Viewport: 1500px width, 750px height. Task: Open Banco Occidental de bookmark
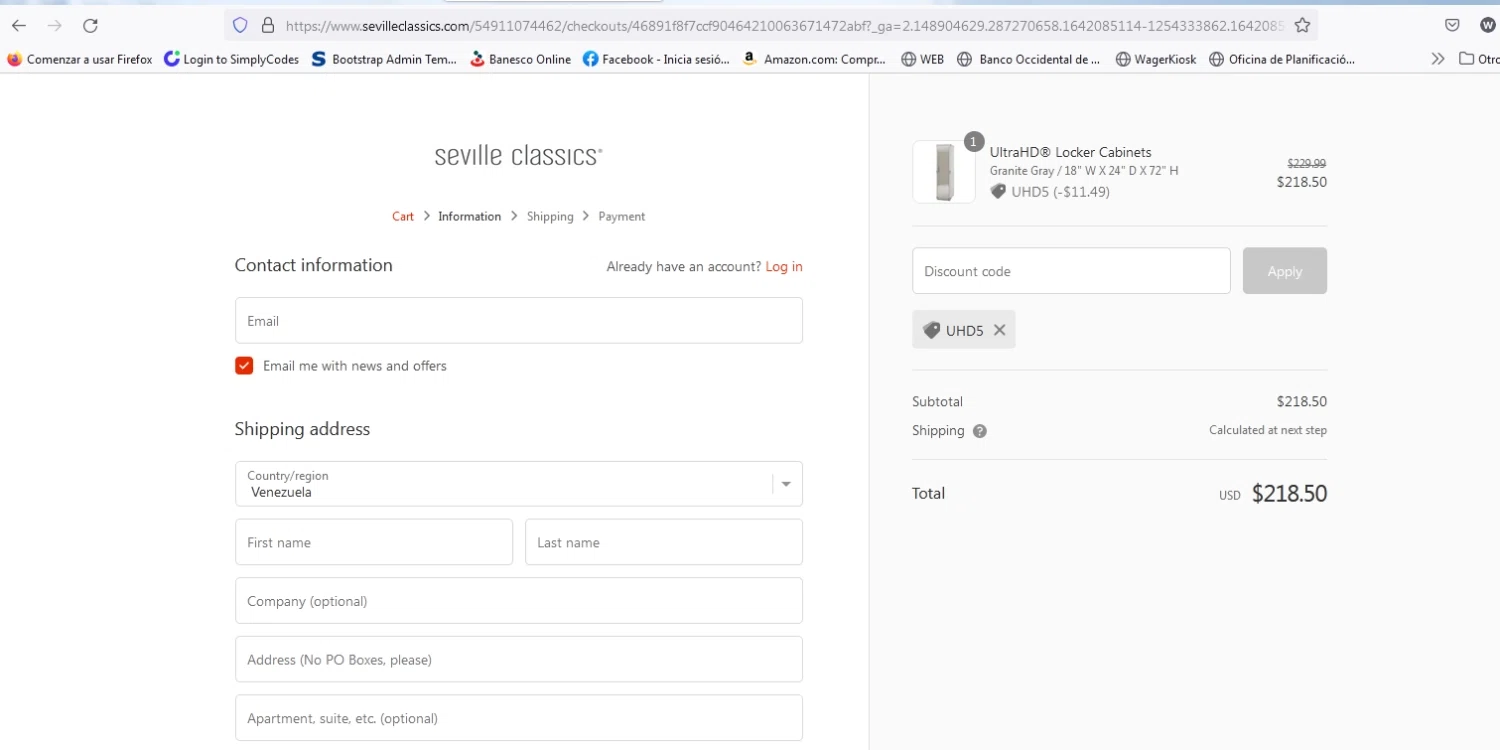click(1028, 59)
